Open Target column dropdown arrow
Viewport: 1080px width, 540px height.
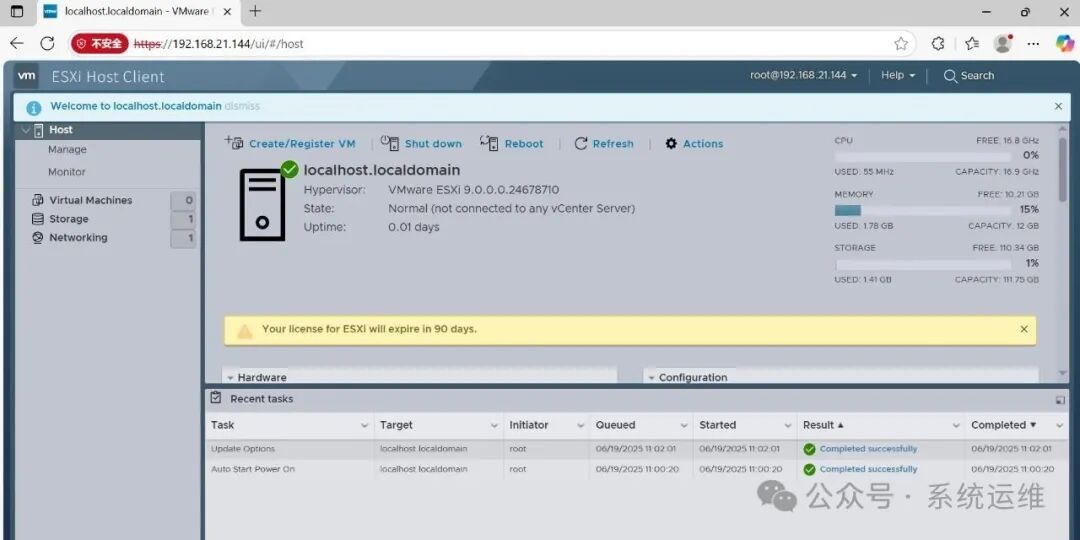coord(494,426)
